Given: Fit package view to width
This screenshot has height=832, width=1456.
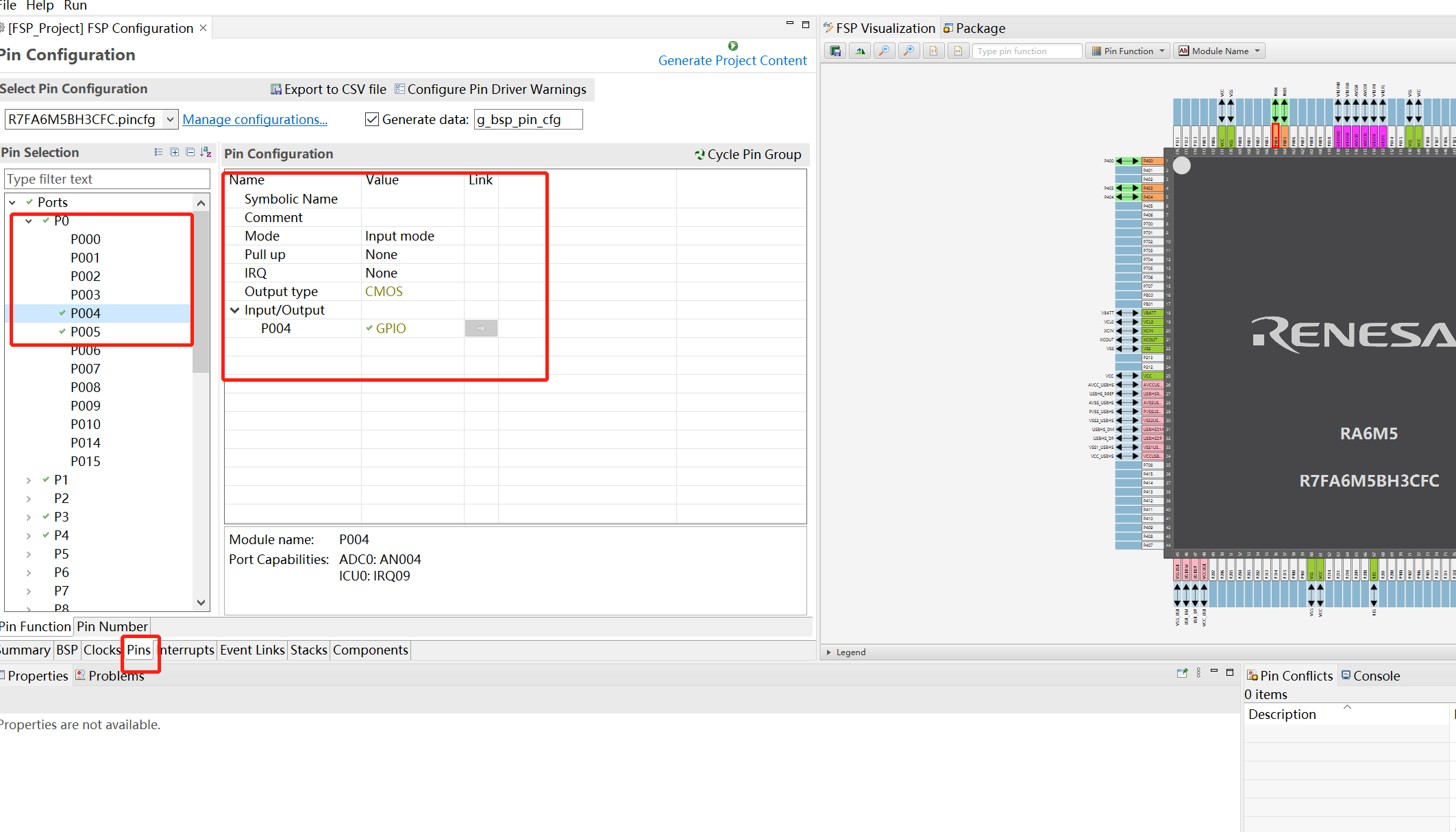Looking at the screenshot, I should pyautogui.click(x=958, y=51).
